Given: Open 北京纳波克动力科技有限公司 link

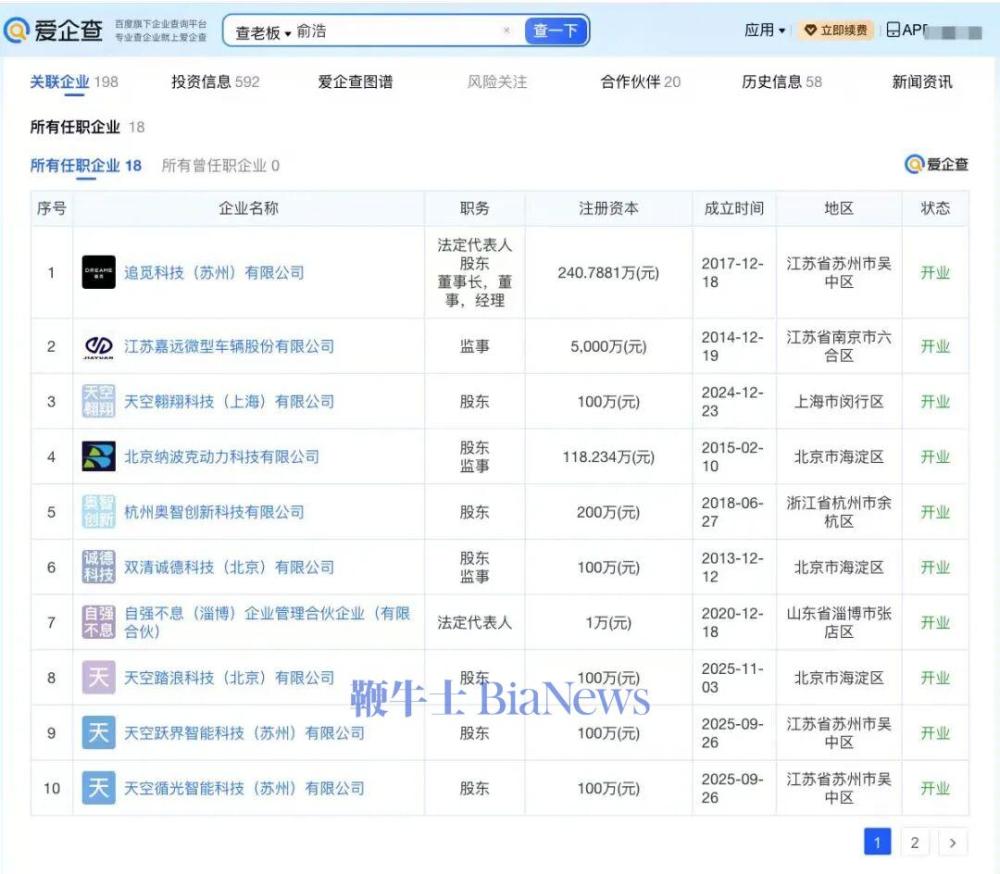Looking at the screenshot, I should click(221, 457).
